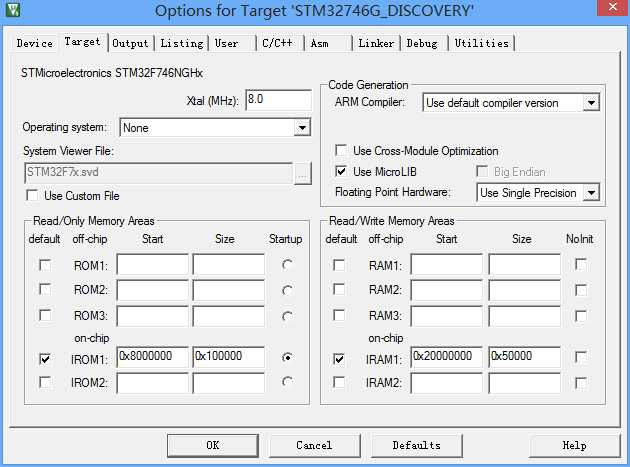Enable Use Custom File checkbox

32,196
